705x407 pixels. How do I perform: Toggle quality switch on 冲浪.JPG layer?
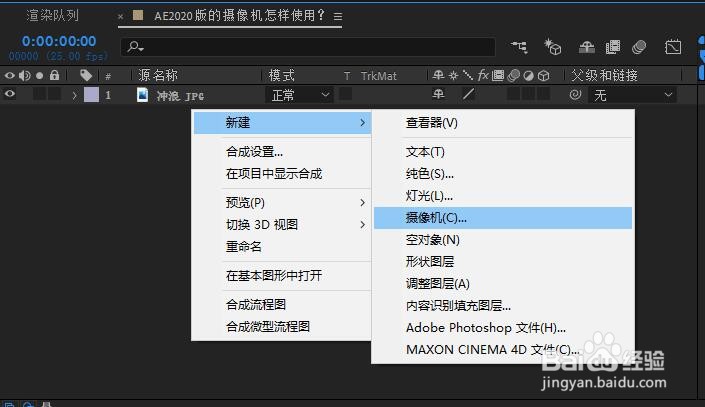(468, 94)
